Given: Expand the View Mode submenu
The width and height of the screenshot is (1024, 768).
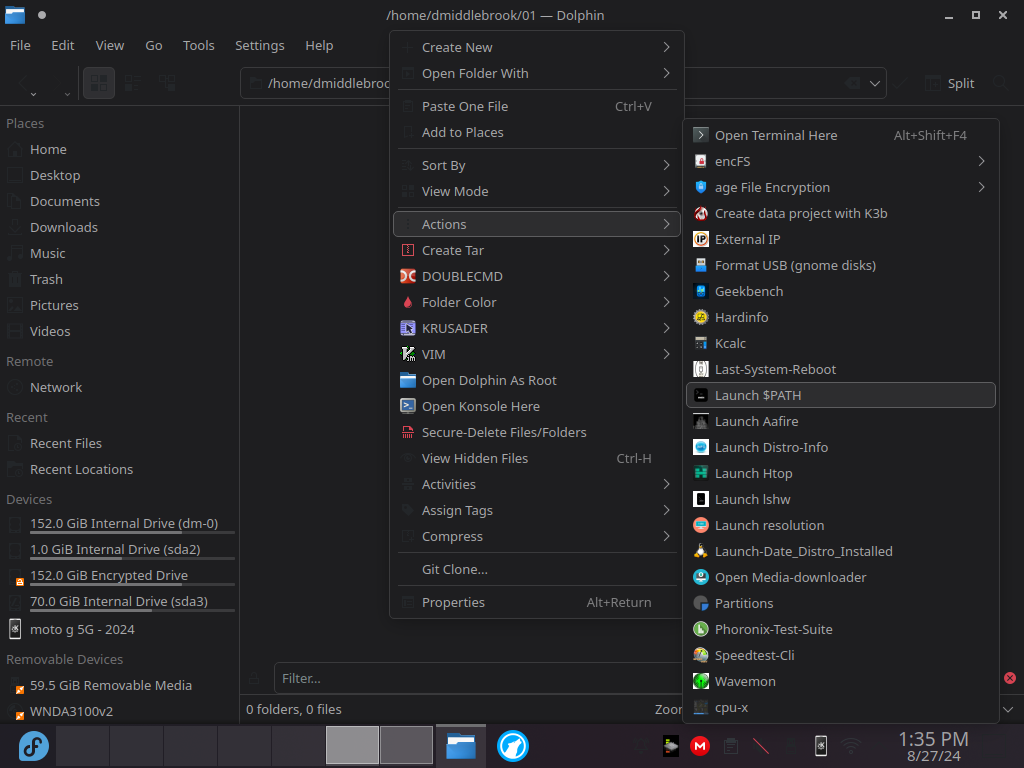Looking at the screenshot, I should coord(536,191).
